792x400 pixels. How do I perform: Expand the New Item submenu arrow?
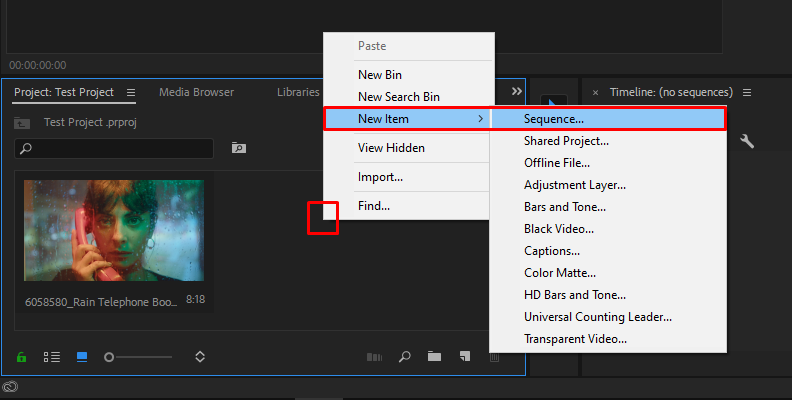tap(480, 119)
